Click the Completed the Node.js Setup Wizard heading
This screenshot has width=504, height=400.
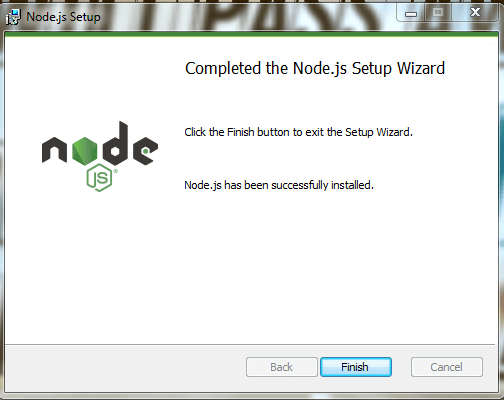tap(315, 69)
